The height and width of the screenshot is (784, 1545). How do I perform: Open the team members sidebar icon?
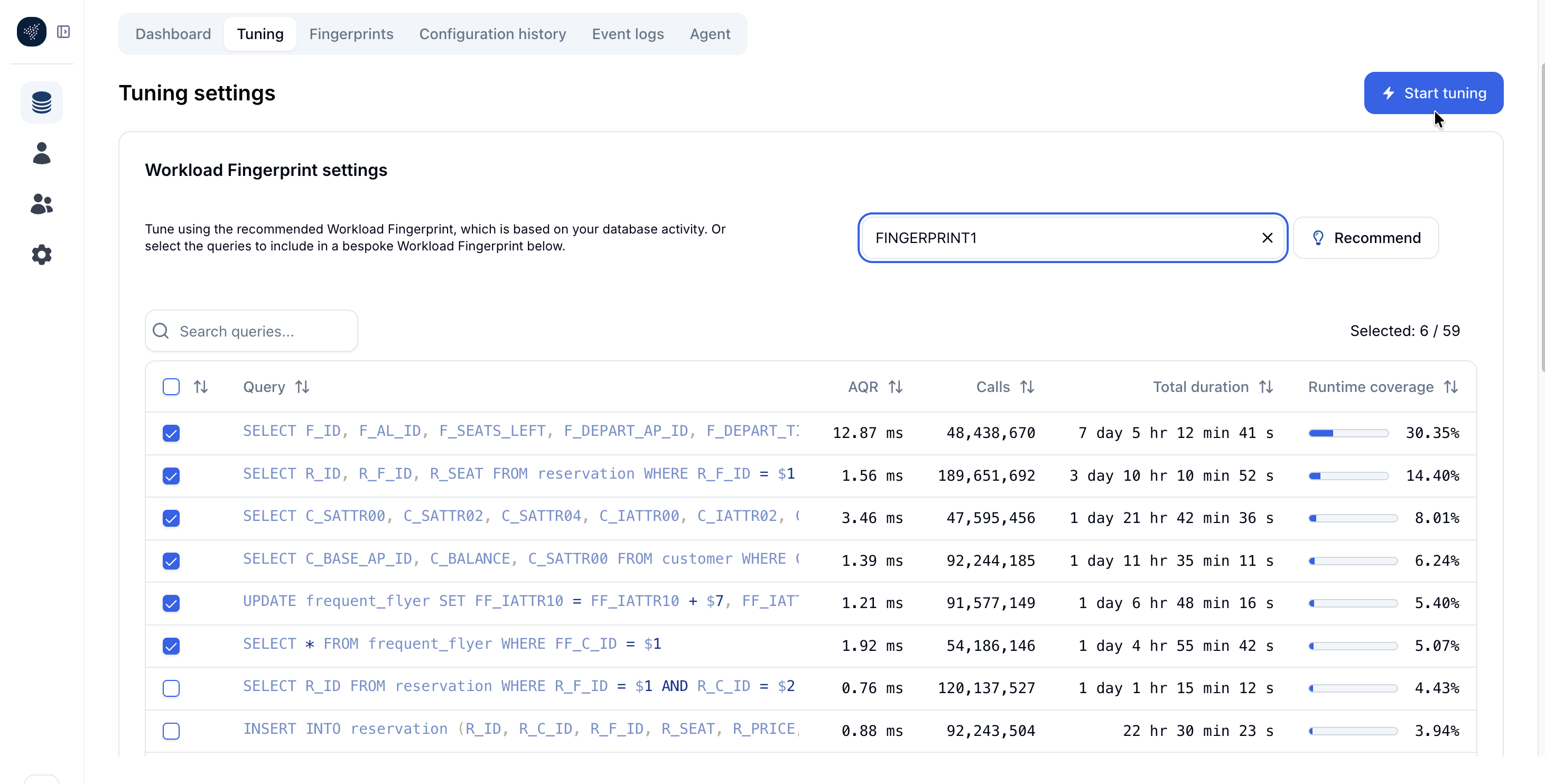coord(41,204)
